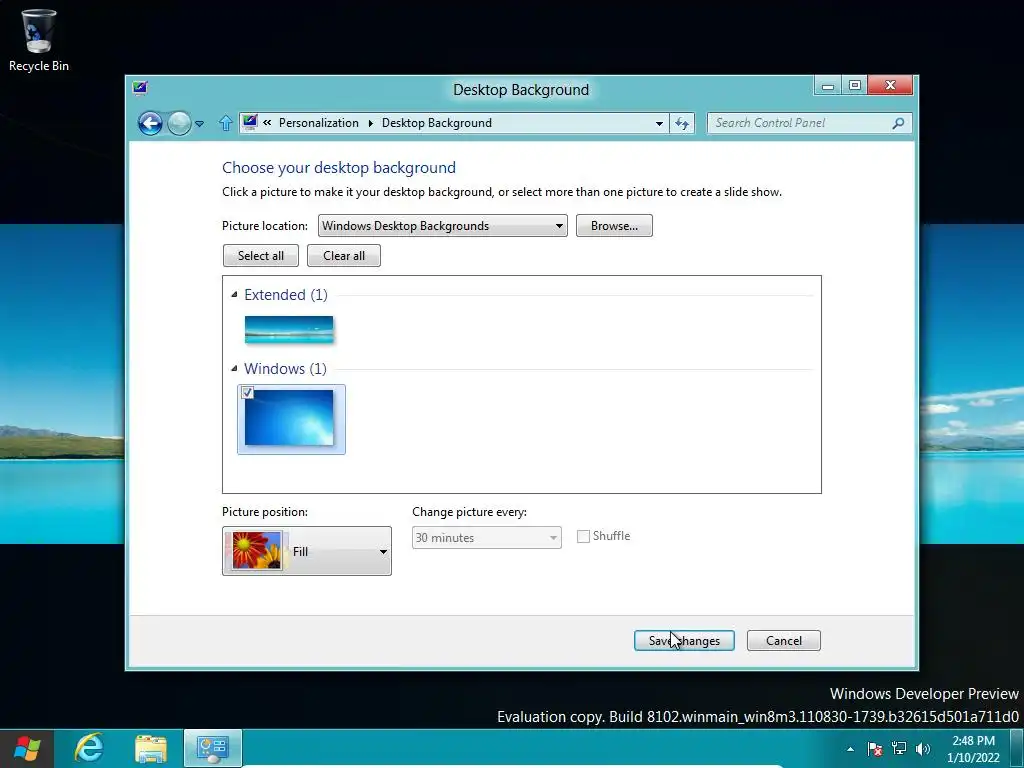Viewport: 1024px width, 768px height.
Task: Uncheck the Windows wallpaper checkbox
Action: pyautogui.click(x=247, y=392)
